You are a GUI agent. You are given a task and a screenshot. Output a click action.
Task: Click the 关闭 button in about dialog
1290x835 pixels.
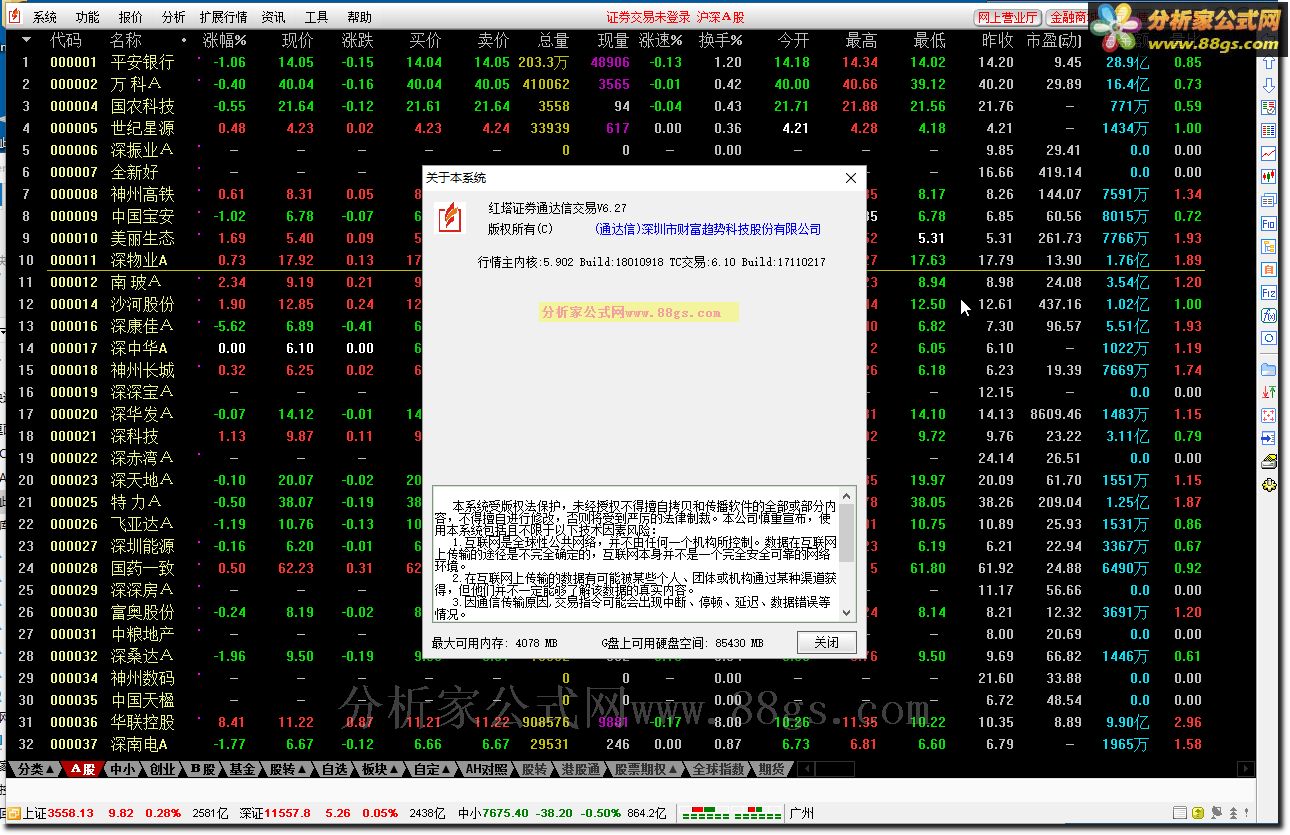pyautogui.click(x=826, y=642)
